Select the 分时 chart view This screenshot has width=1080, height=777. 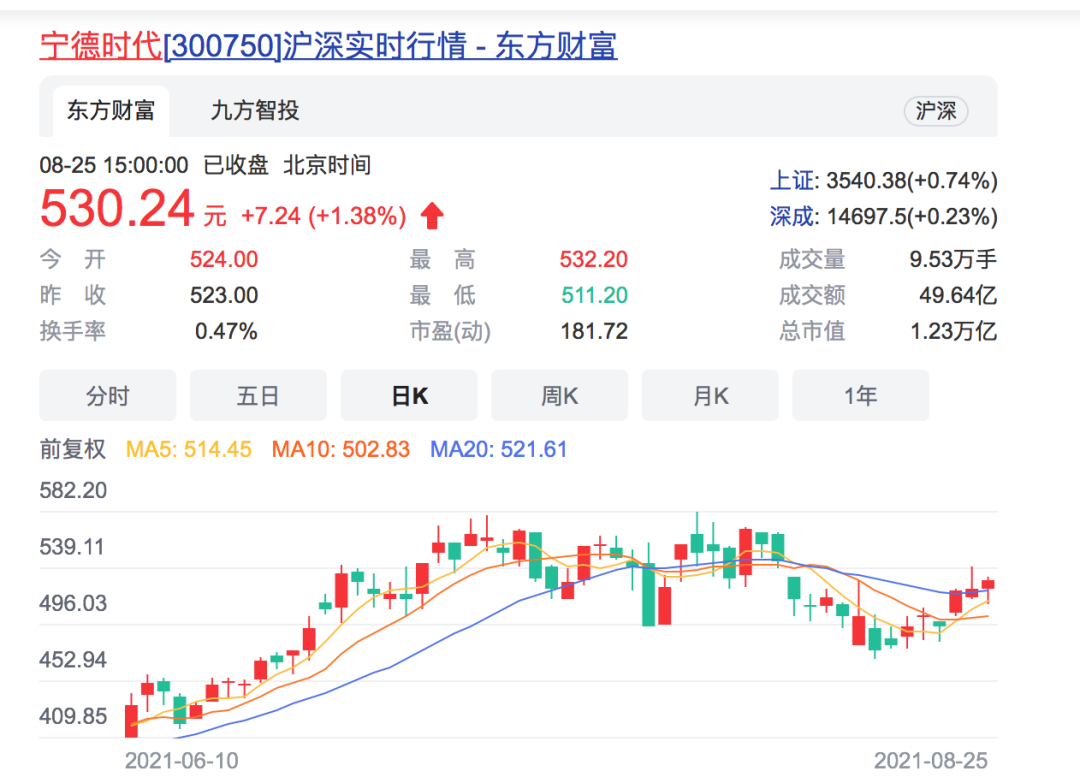[x=107, y=396]
